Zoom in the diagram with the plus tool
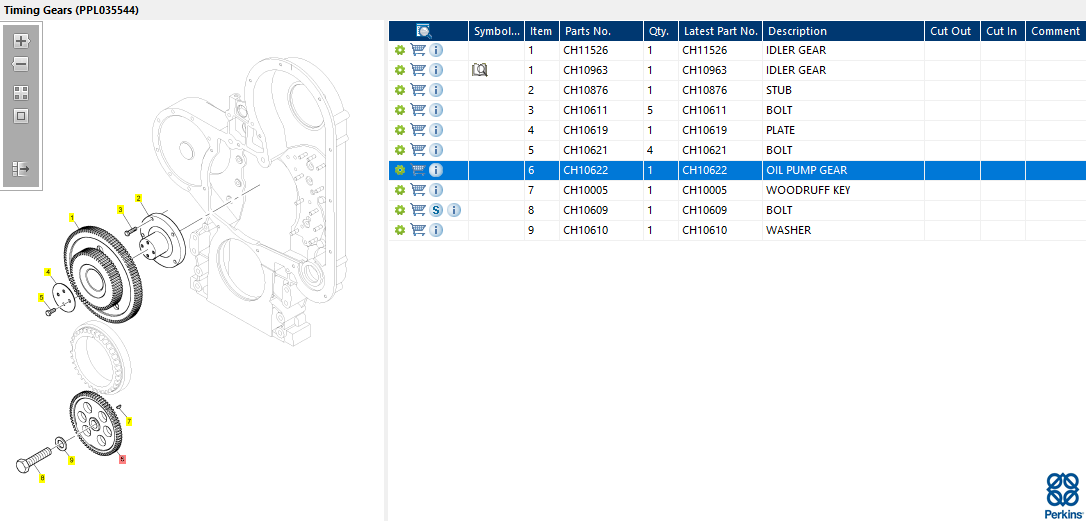The image size is (1086, 521). pos(21,41)
